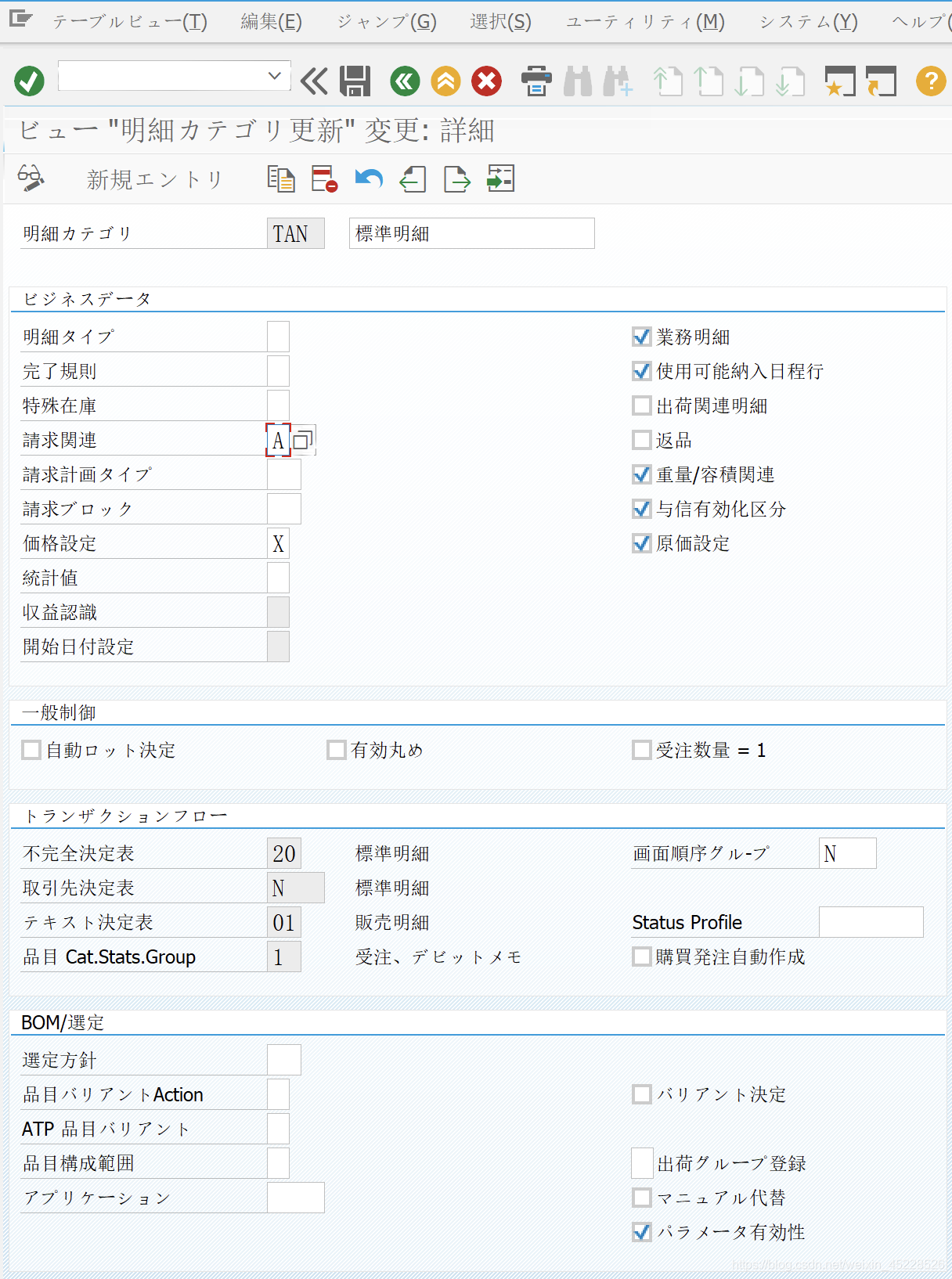Click the Find Next binoculars-plus icon

(x=618, y=81)
